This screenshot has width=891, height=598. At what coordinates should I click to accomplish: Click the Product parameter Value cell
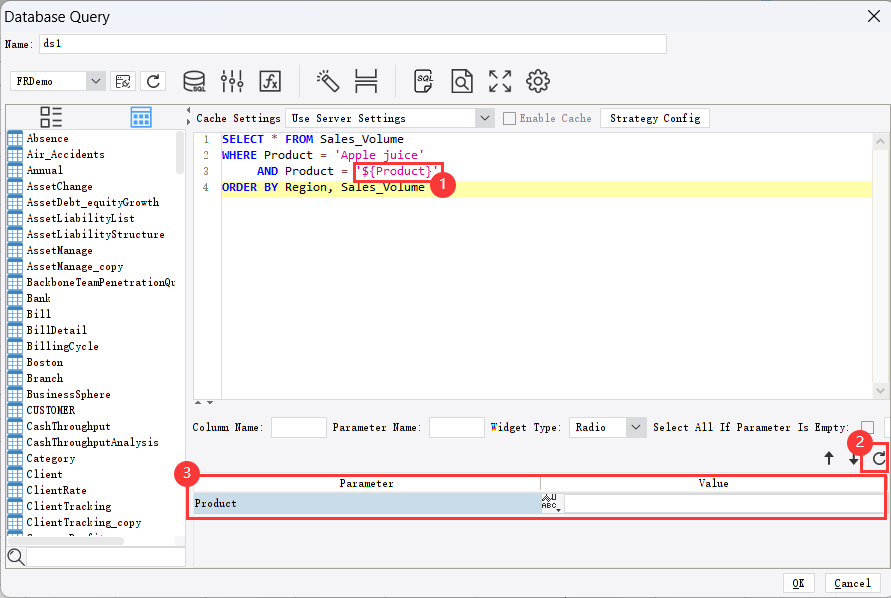(724, 503)
